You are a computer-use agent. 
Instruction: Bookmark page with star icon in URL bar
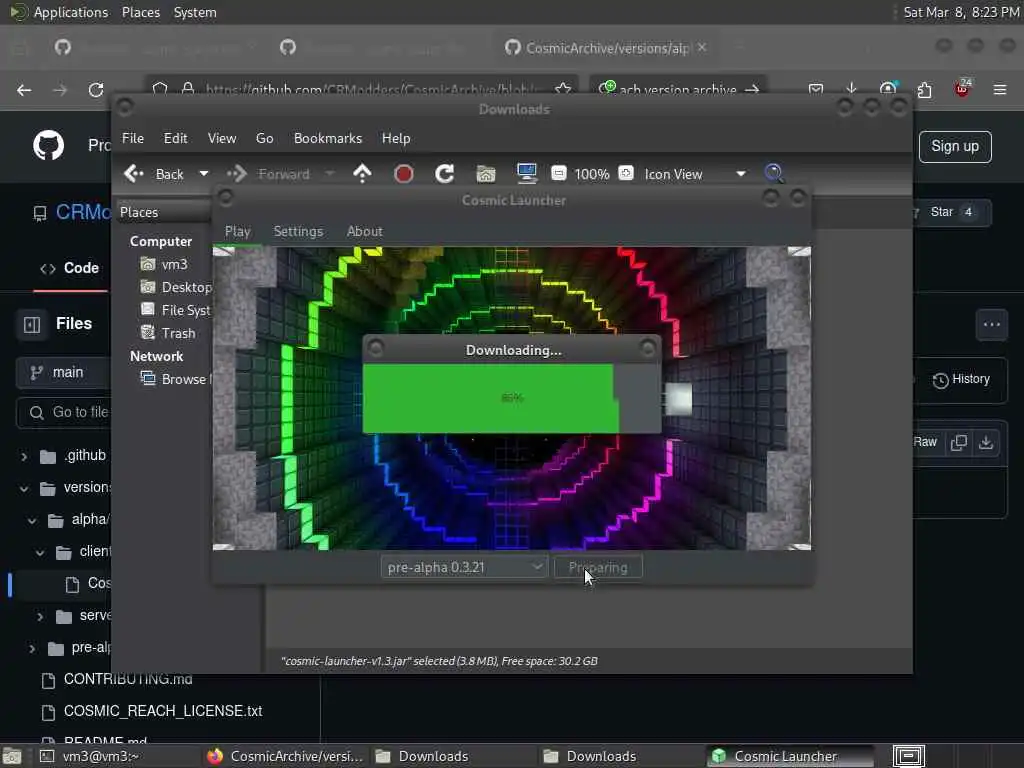563,89
